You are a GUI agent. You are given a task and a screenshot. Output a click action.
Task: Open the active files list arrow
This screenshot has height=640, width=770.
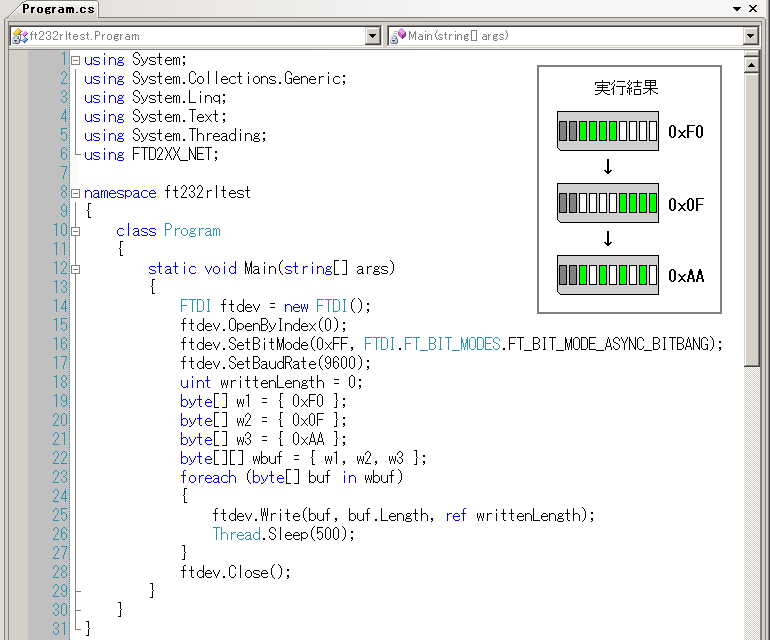click(x=737, y=9)
